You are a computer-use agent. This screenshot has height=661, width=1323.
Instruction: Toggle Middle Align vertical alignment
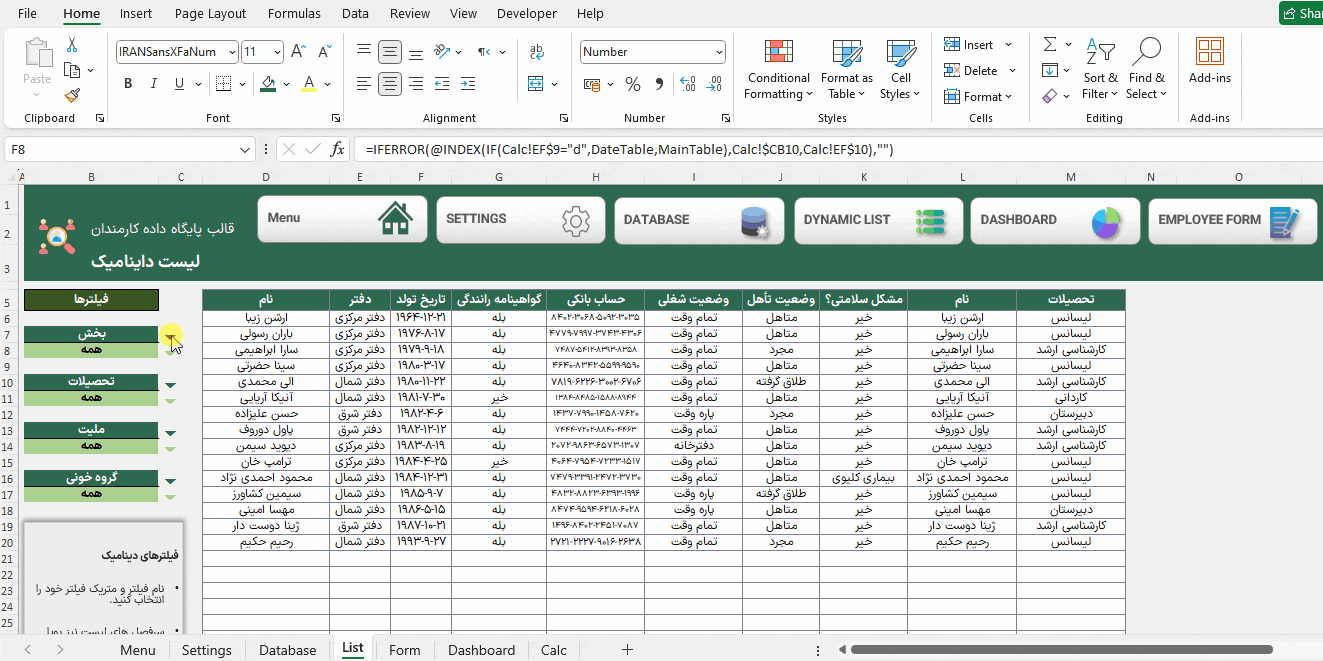tap(389, 52)
